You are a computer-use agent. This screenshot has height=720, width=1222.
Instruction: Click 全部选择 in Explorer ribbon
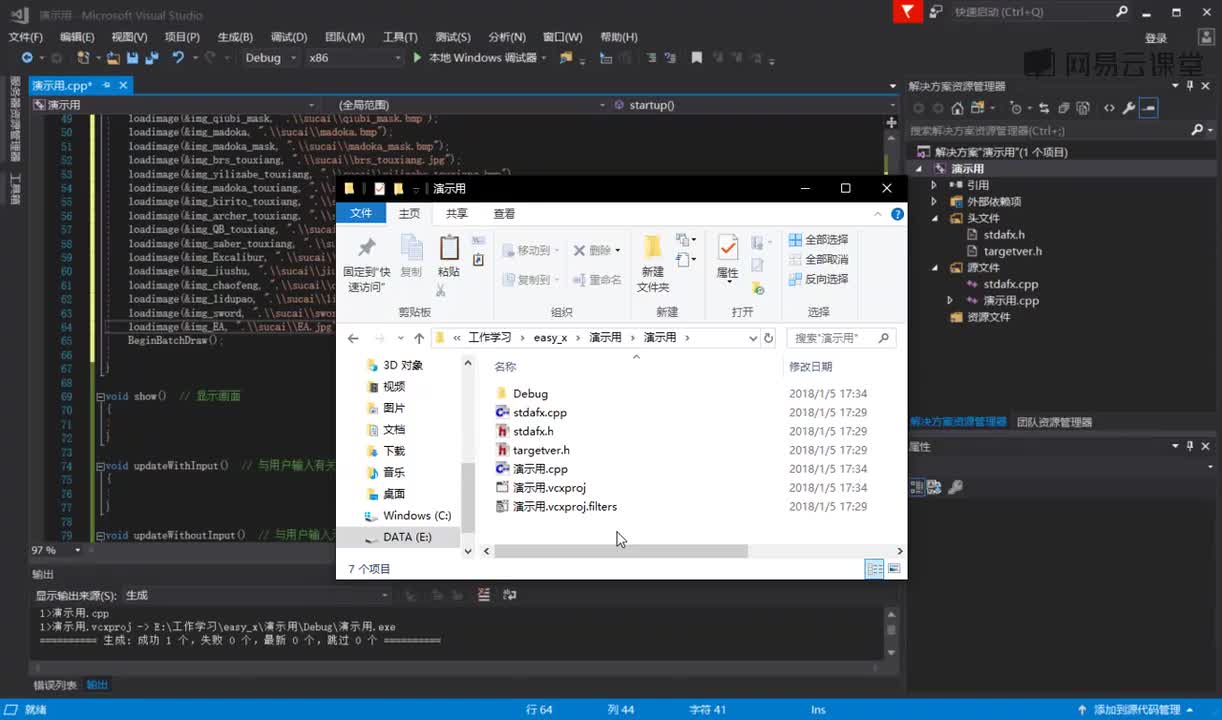click(818, 240)
